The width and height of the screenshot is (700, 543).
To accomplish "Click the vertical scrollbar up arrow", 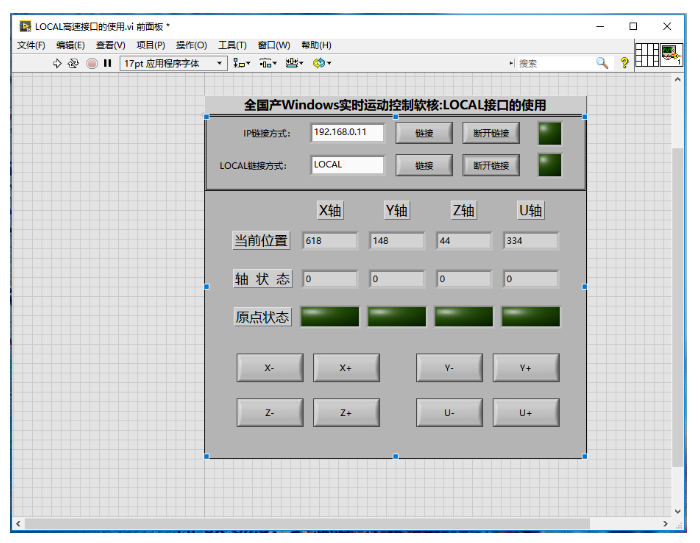I will point(678,79).
